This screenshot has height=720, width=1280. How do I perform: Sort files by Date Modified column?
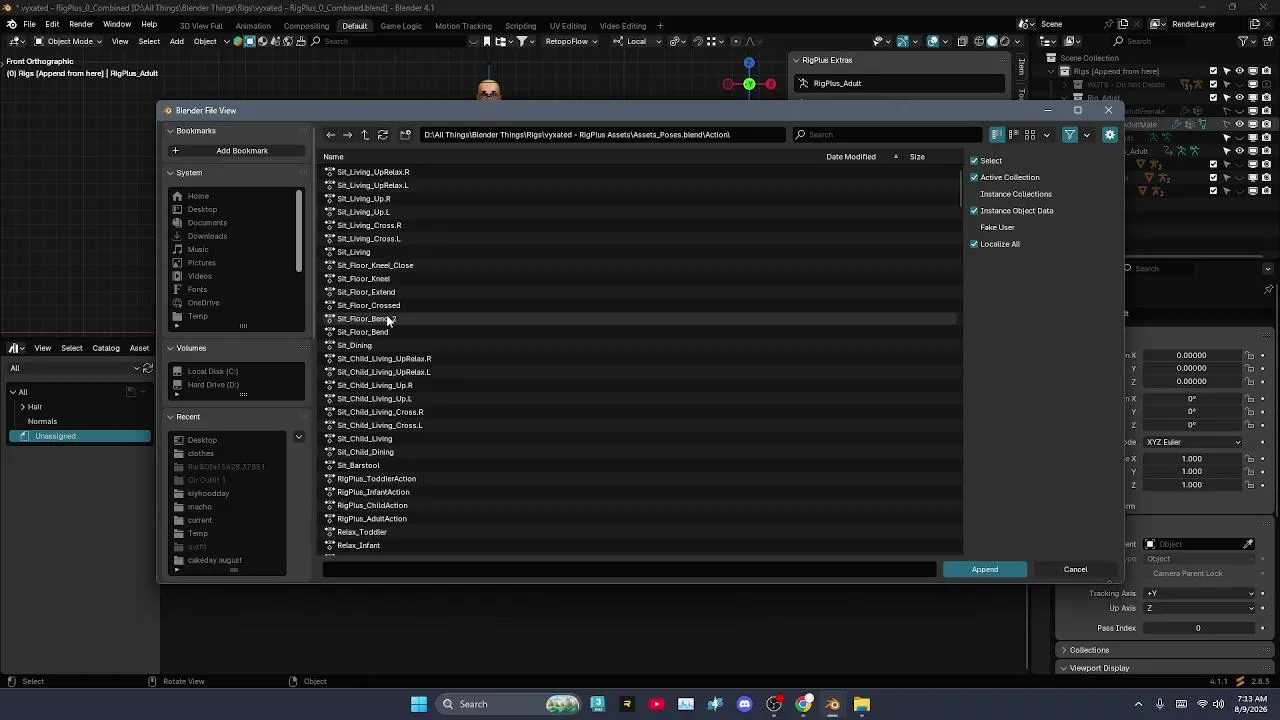tap(851, 157)
